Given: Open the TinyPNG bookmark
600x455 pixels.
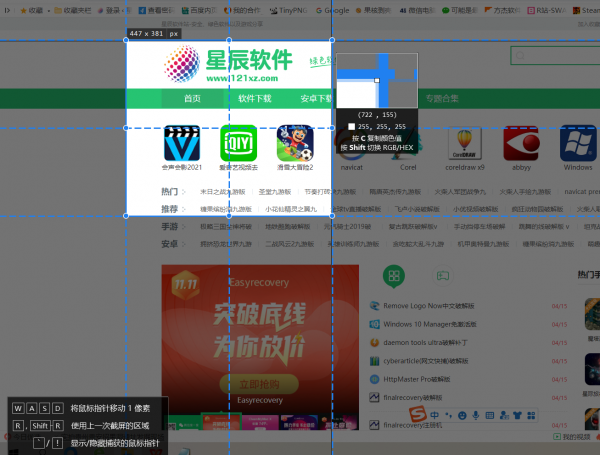Looking at the screenshot, I should (x=289, y=10).
